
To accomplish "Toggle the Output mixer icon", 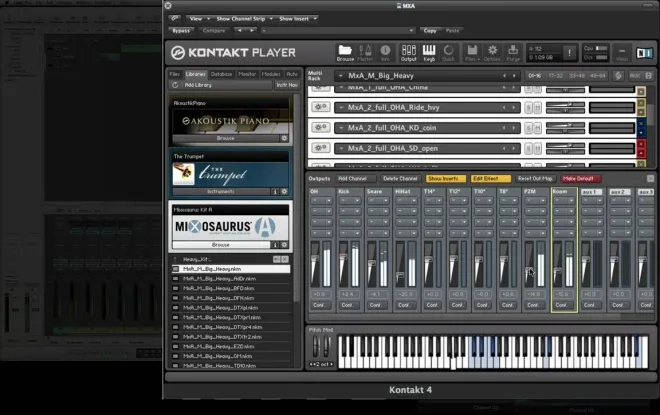I will 408,53.
